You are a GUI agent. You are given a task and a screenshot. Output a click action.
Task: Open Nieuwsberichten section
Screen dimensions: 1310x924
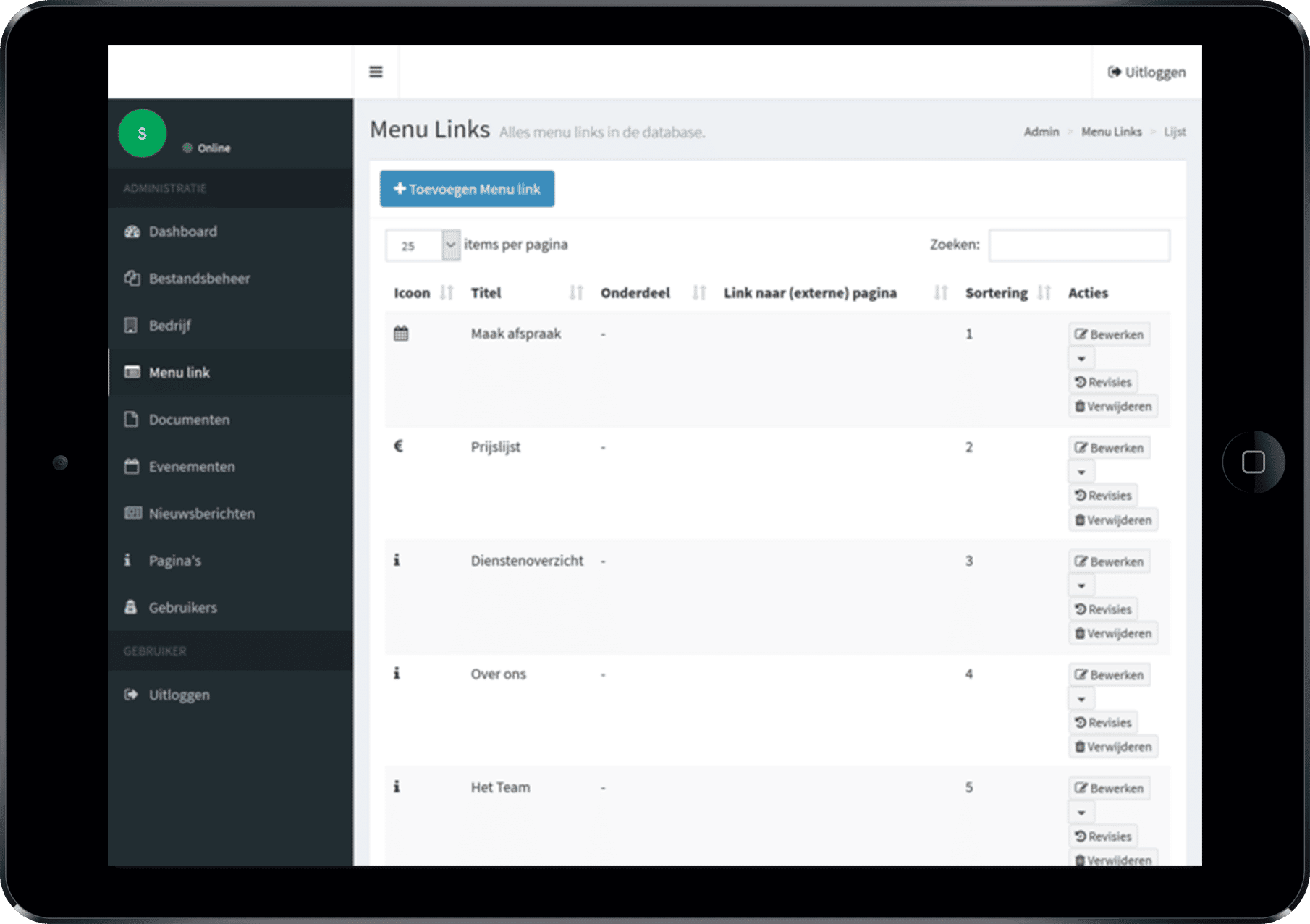coord(231,514)
